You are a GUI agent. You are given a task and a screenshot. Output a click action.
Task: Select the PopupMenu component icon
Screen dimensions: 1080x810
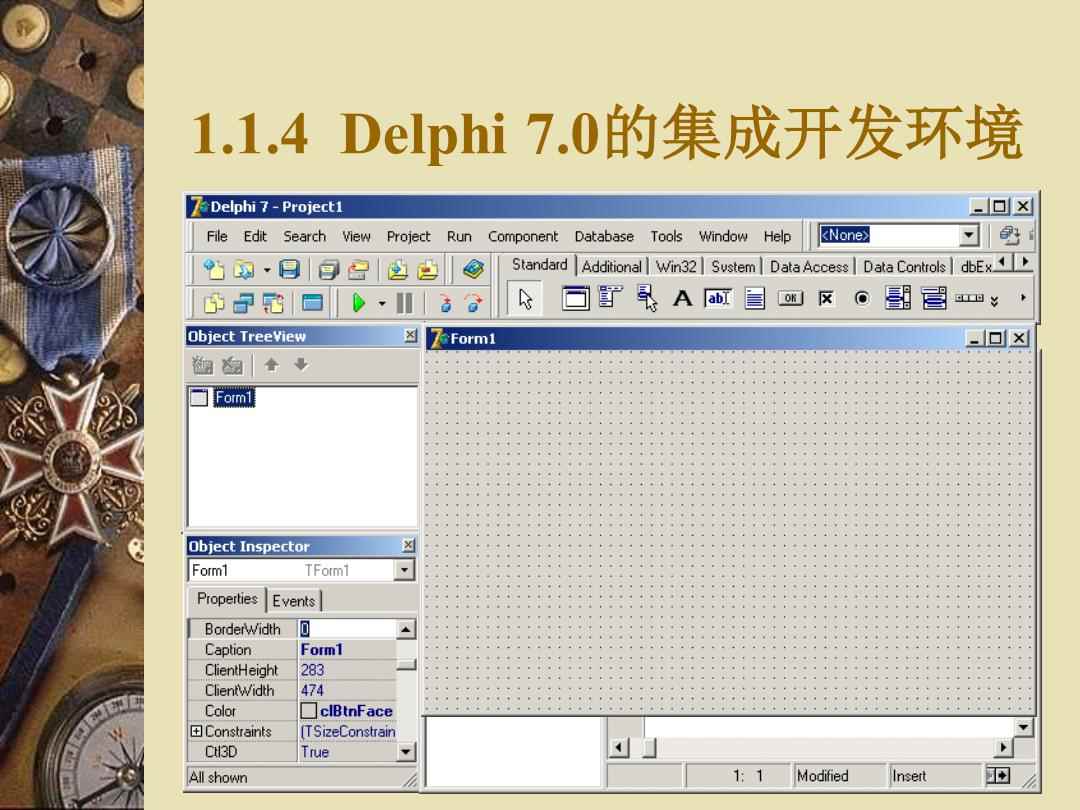tap(647, 298)
